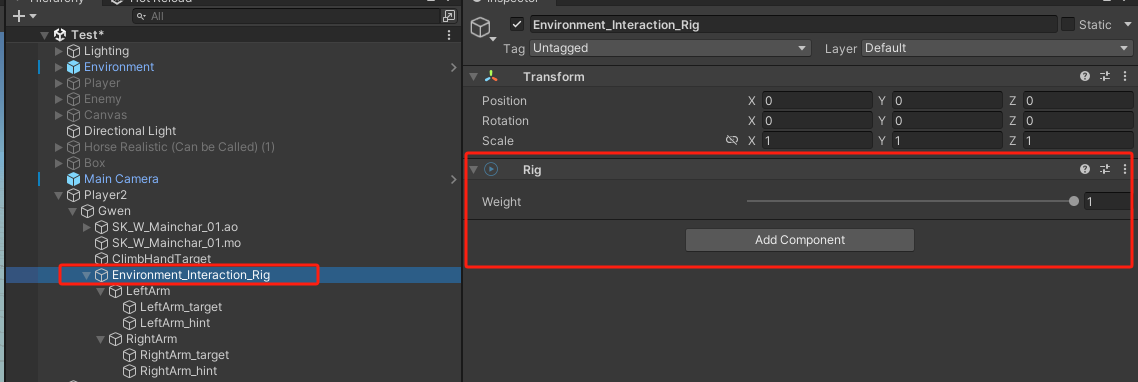Collapse the LeftArm tree node
This screenshot has height=382, width=1138.
coord(100,291)
